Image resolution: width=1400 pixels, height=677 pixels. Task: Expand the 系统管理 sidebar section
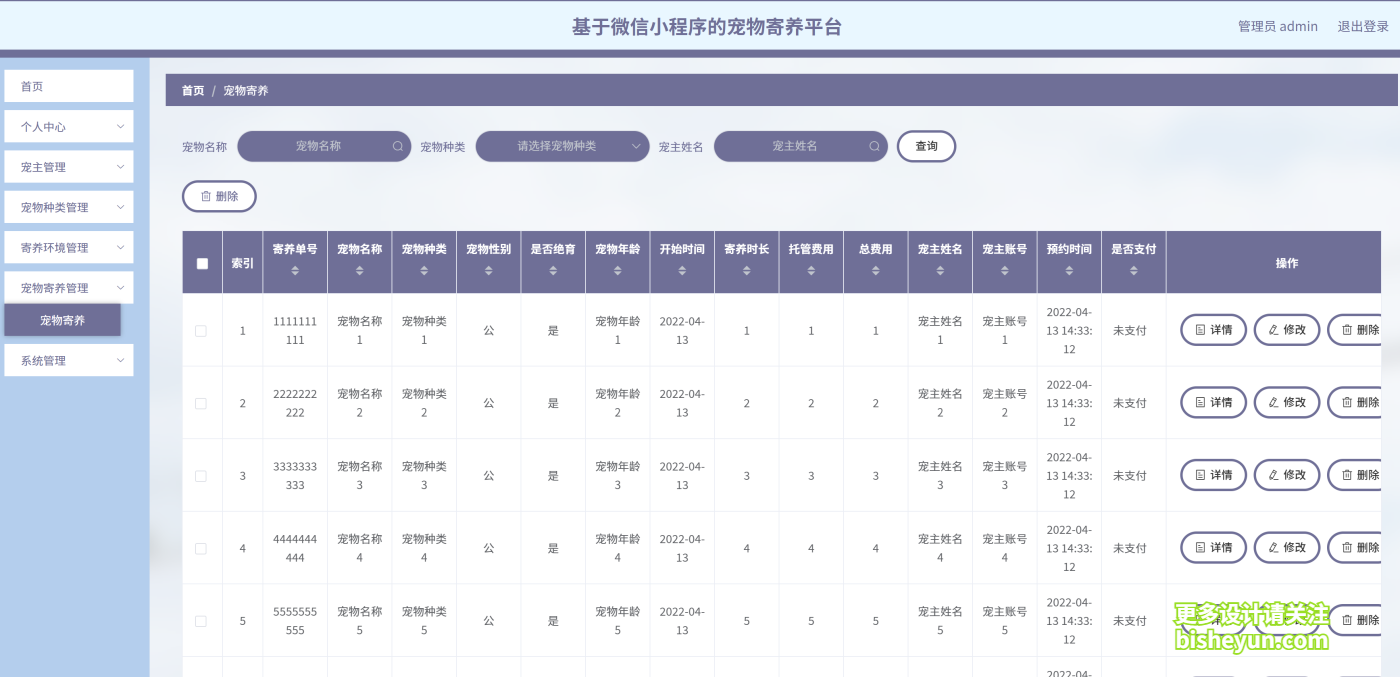pos(68,360)
